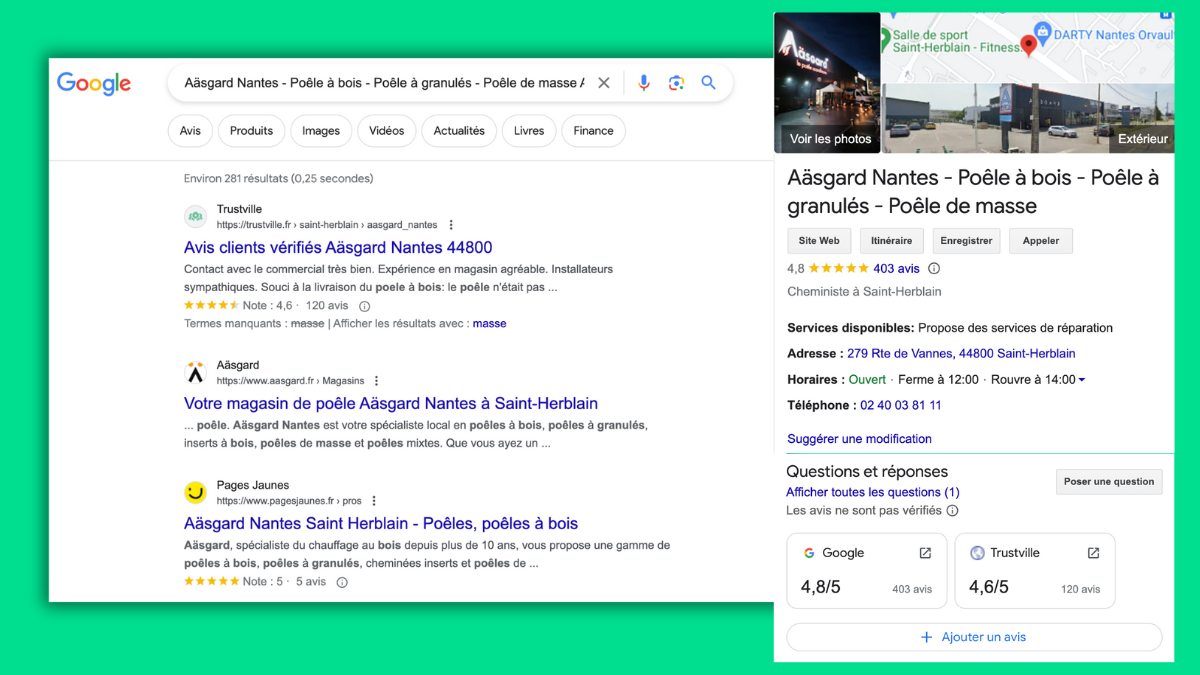Click the Appeler button
Viewport: 1200px width, 675px height.
coord(1041,241)
